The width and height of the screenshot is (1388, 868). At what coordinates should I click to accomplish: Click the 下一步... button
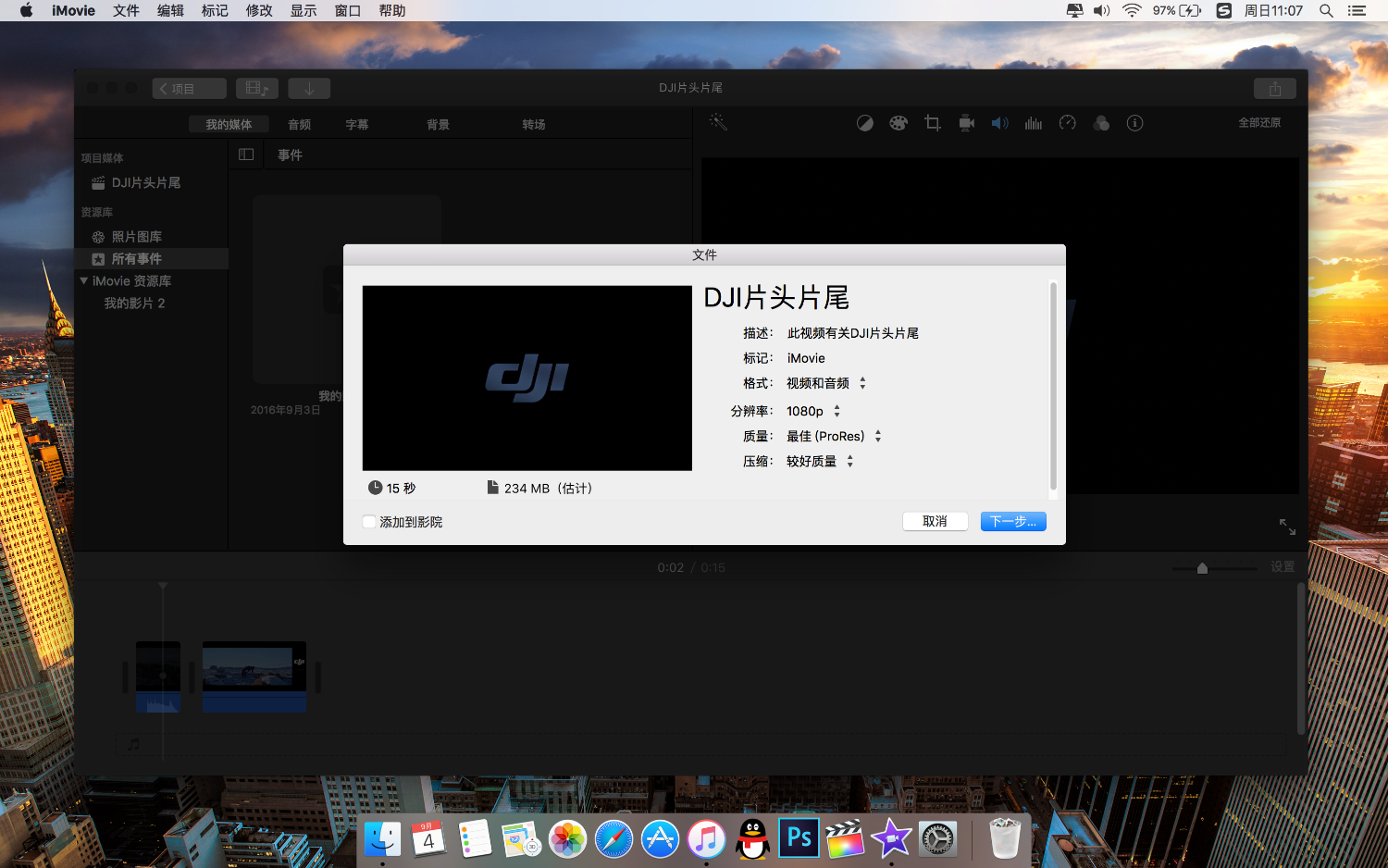(x=1013, y=521)
